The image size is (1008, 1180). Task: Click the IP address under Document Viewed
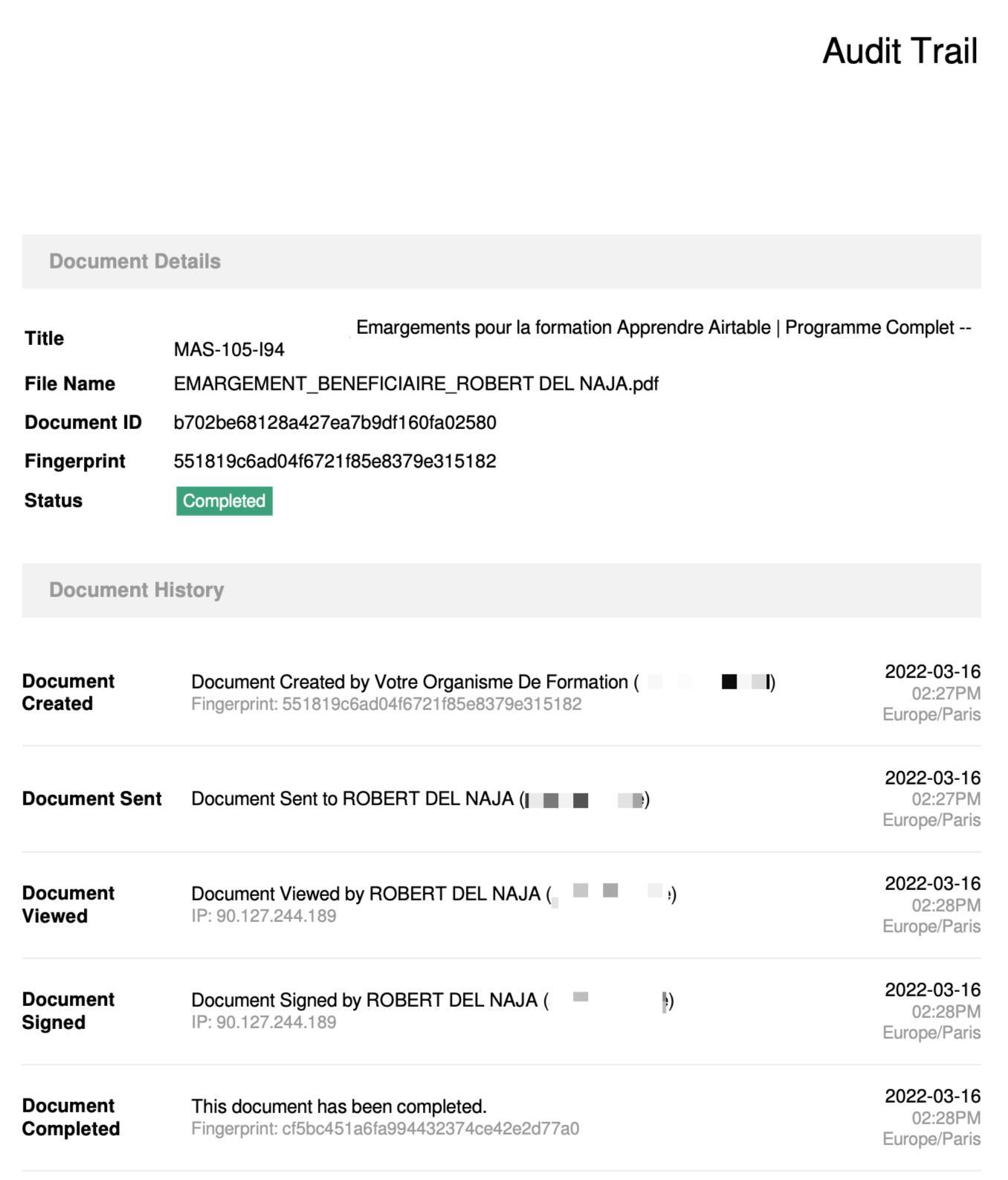click(263, 916)
